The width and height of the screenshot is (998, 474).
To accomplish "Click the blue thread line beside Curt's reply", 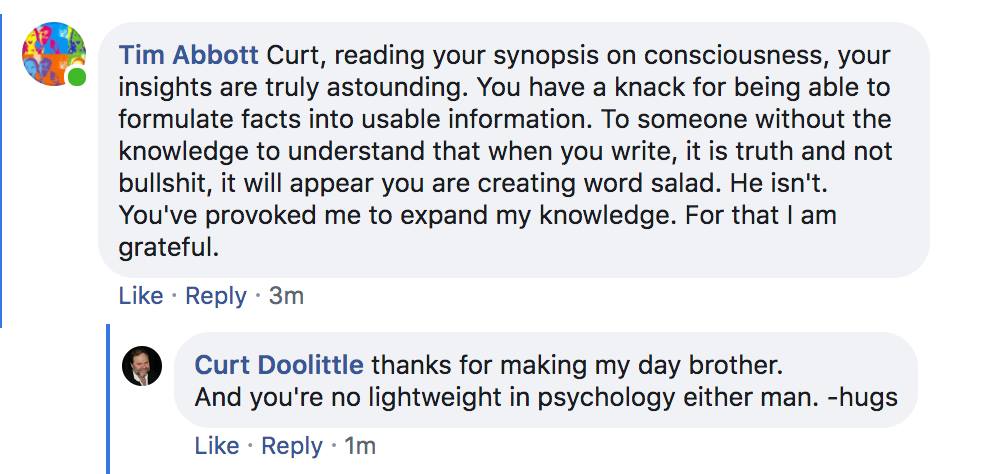I will (x=107, y=398).
